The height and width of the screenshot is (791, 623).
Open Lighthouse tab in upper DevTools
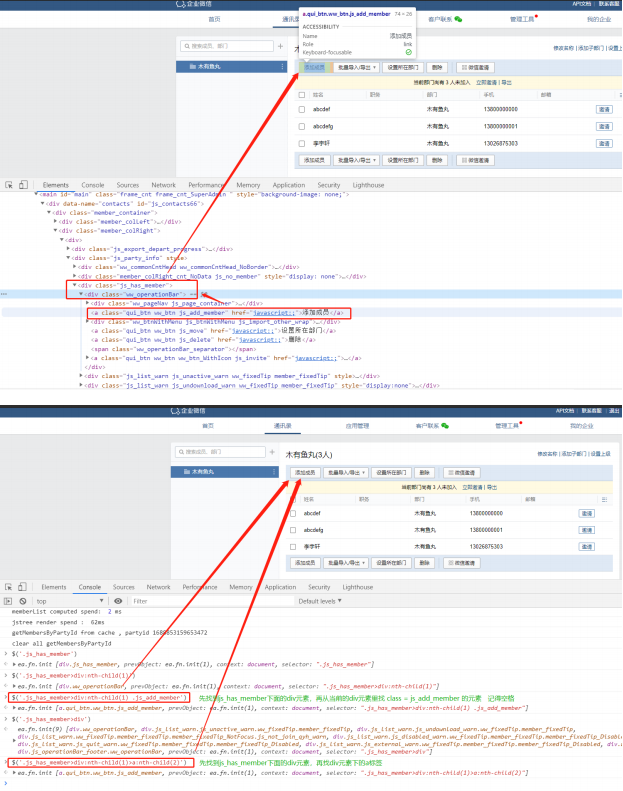tap(368, 185)
